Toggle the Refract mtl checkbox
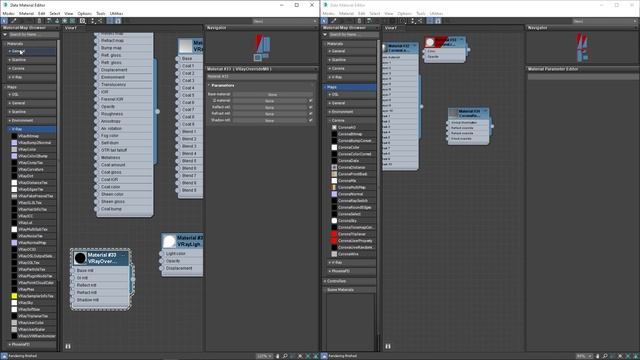 [311, 114]
